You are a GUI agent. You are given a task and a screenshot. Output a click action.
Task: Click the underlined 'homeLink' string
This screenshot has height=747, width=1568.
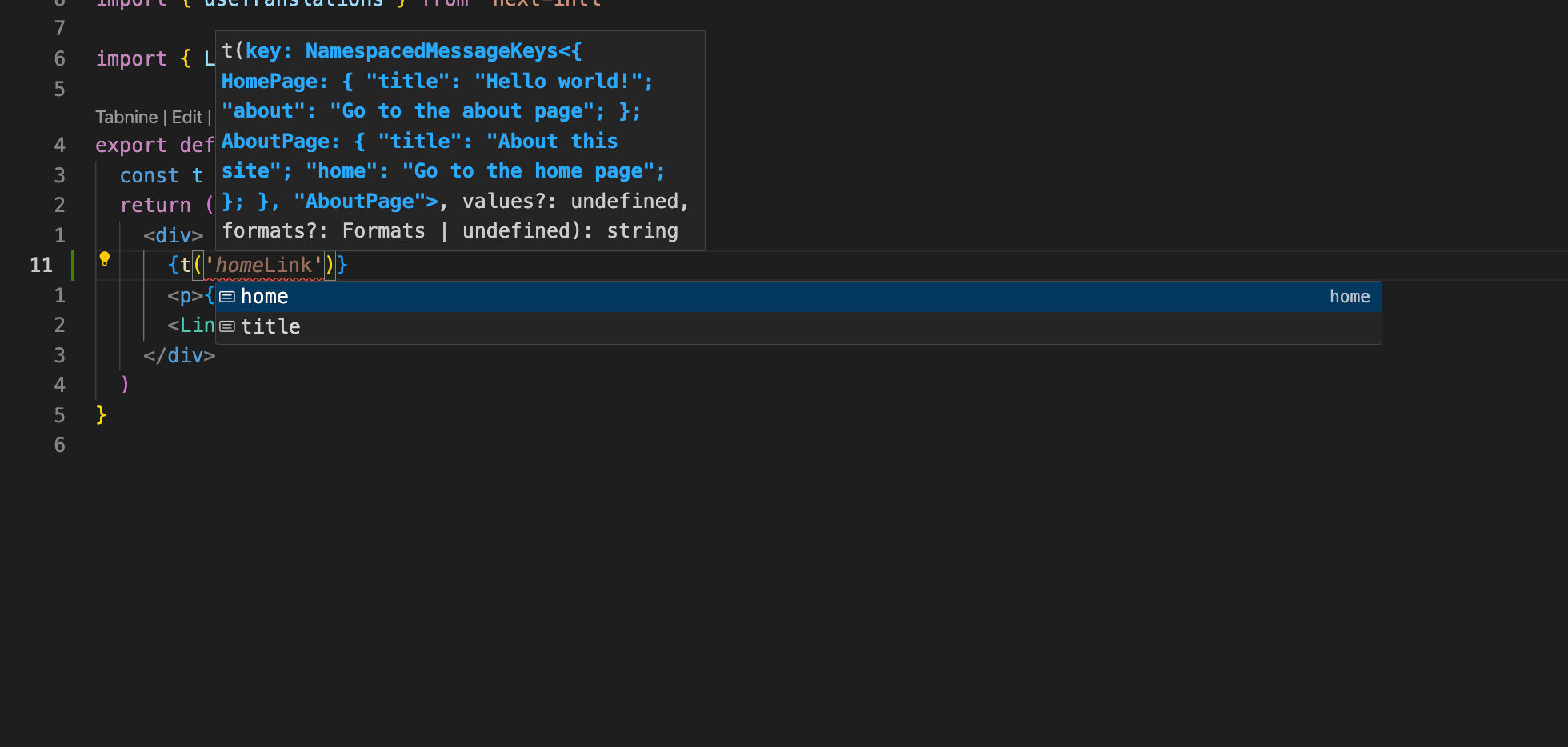coord(264,265)
